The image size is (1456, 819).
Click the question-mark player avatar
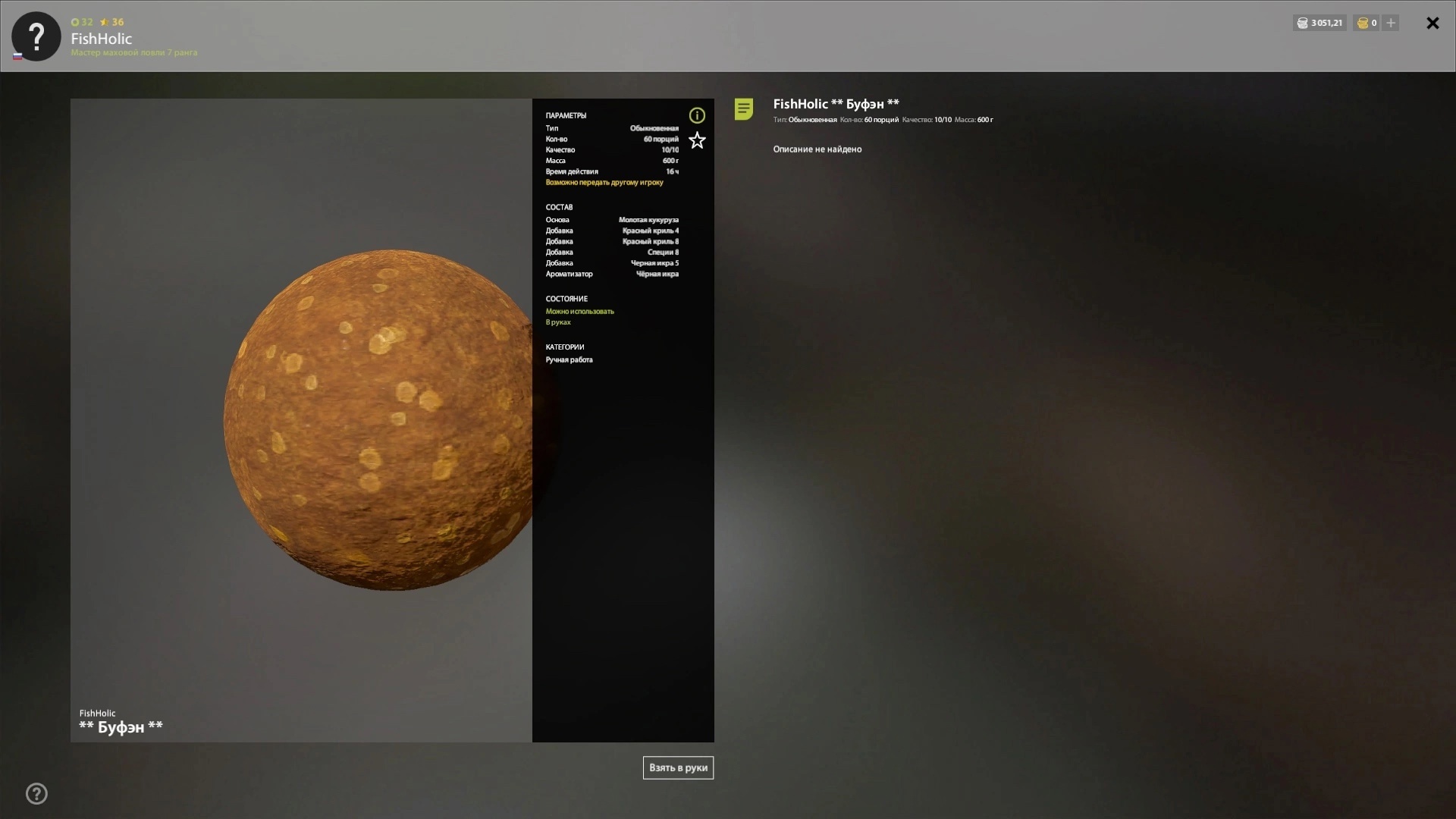[36, 36]
